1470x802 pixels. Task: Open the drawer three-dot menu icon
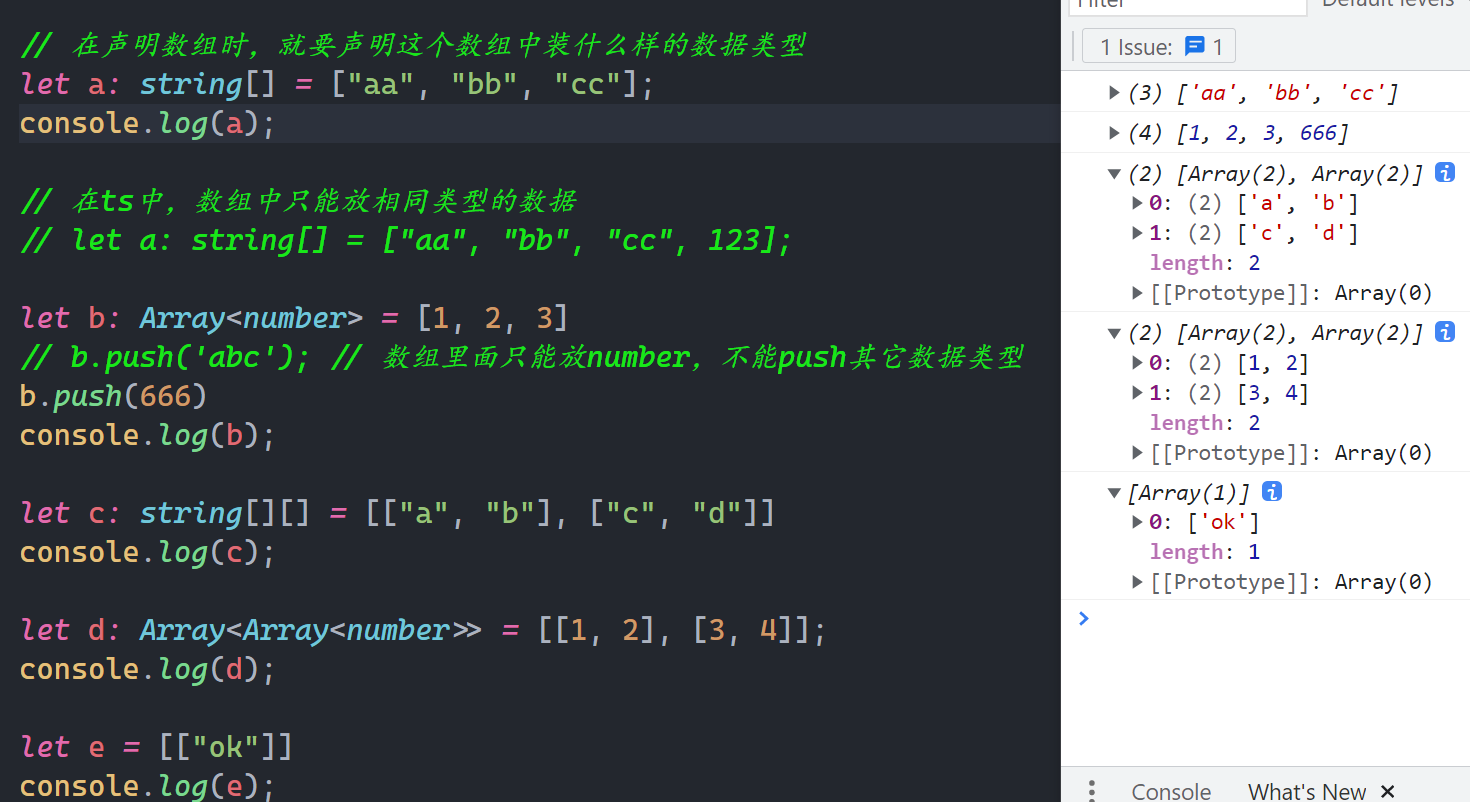point(1092,791)
